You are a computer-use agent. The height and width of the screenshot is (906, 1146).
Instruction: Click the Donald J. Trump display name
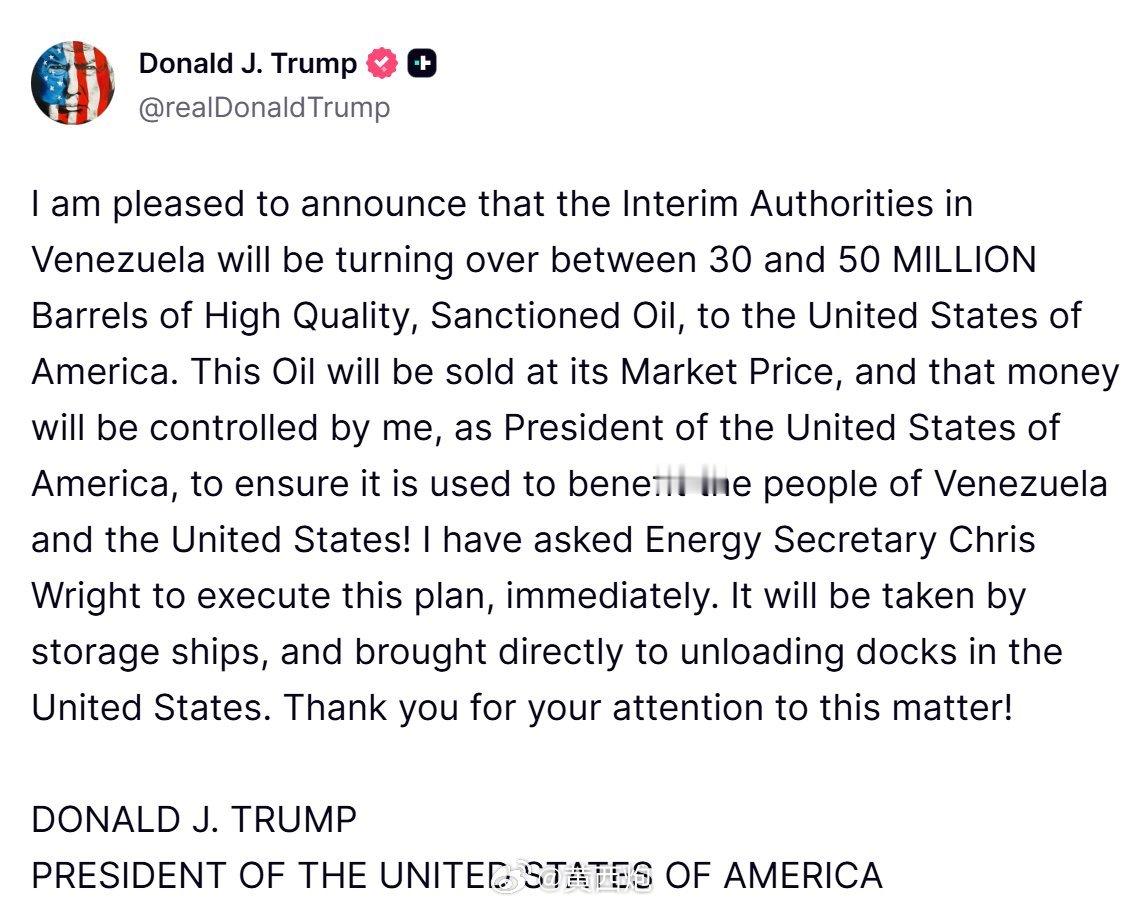[x=247, y=64]
